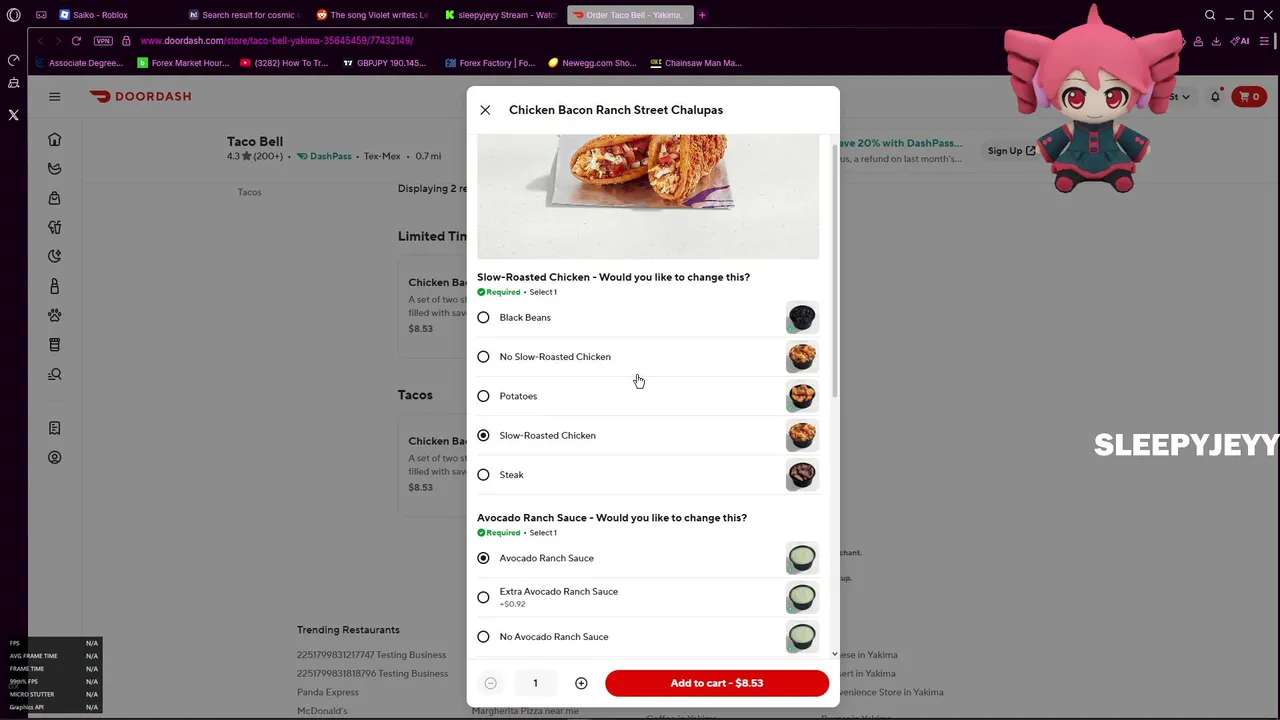Select the Steak radio option

tap(648, 475)
